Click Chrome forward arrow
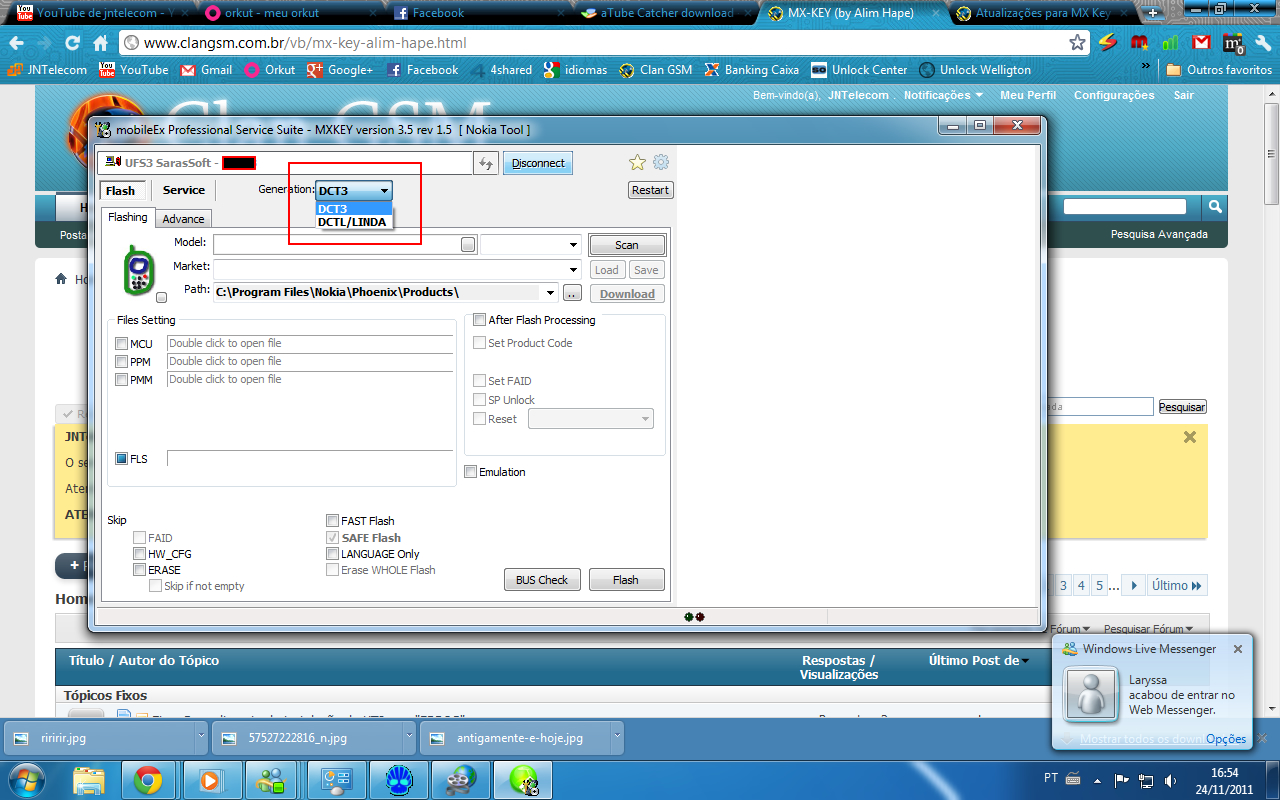This screenshot has width=1280, height=800. [x=44, y=43]
